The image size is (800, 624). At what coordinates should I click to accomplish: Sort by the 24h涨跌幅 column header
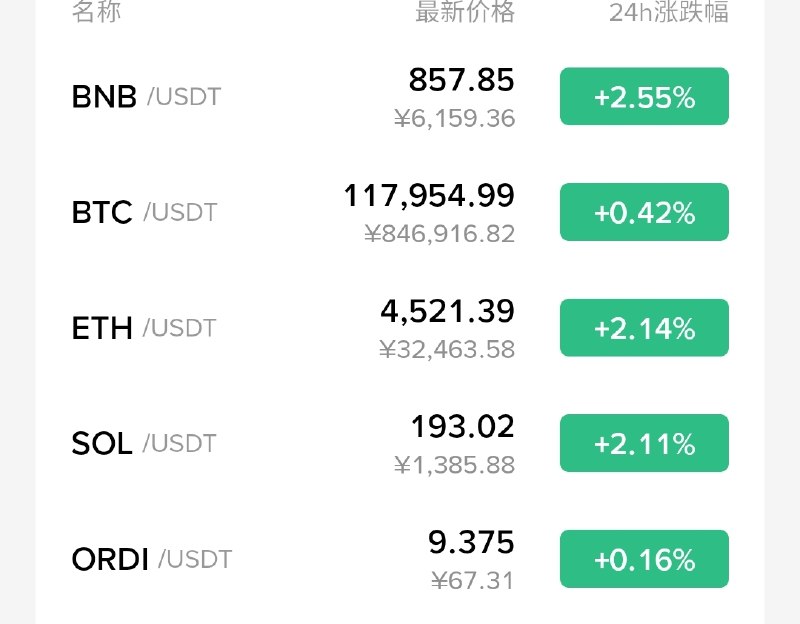(x=669, y=11)
